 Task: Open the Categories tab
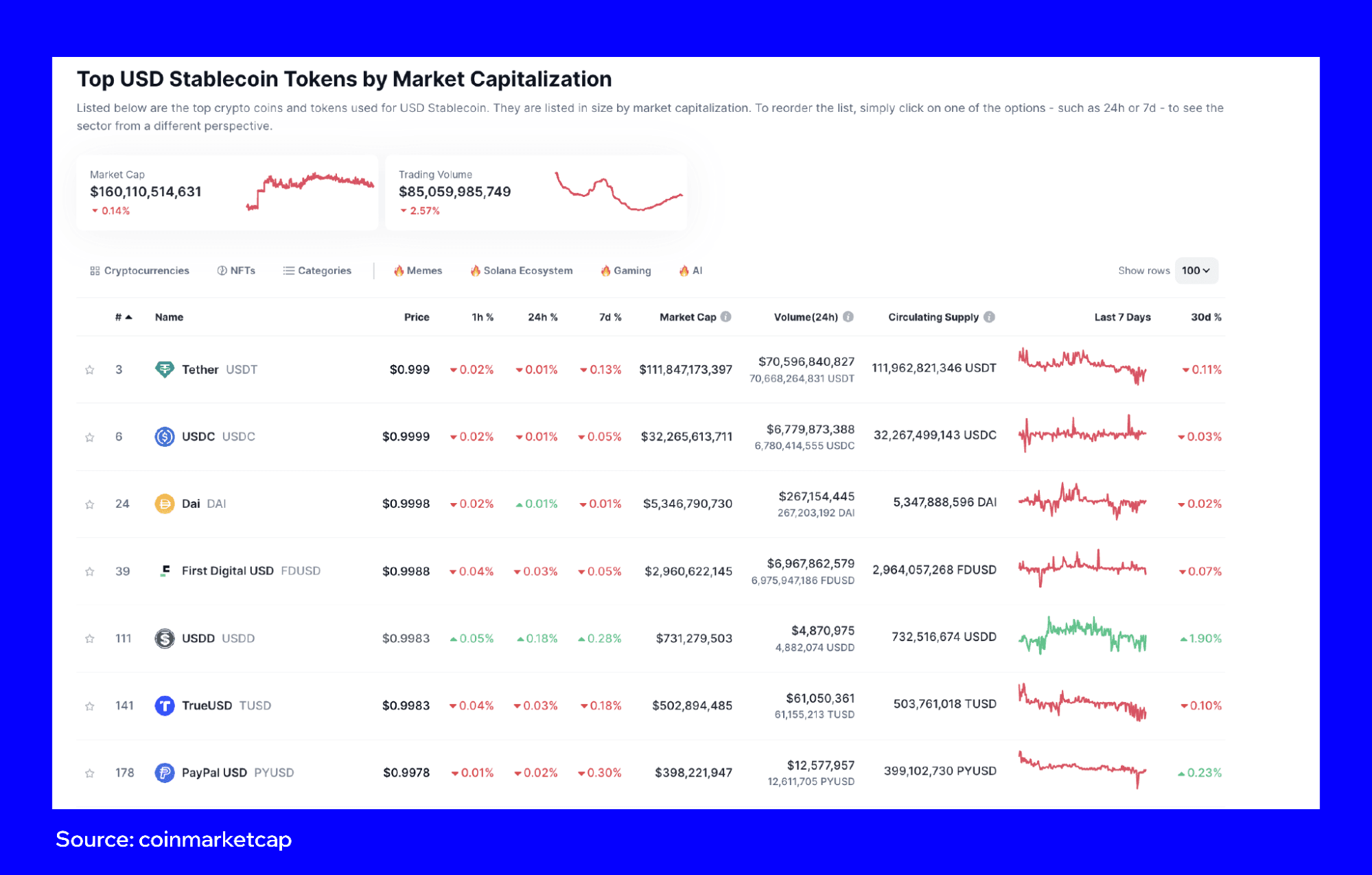[317, 270]
